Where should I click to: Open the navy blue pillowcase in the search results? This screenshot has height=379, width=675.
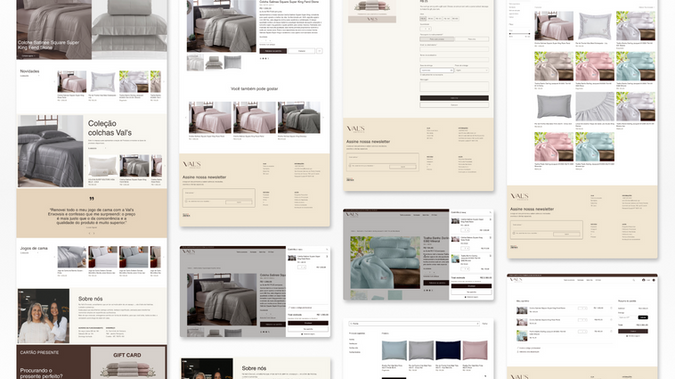[448, 350]
